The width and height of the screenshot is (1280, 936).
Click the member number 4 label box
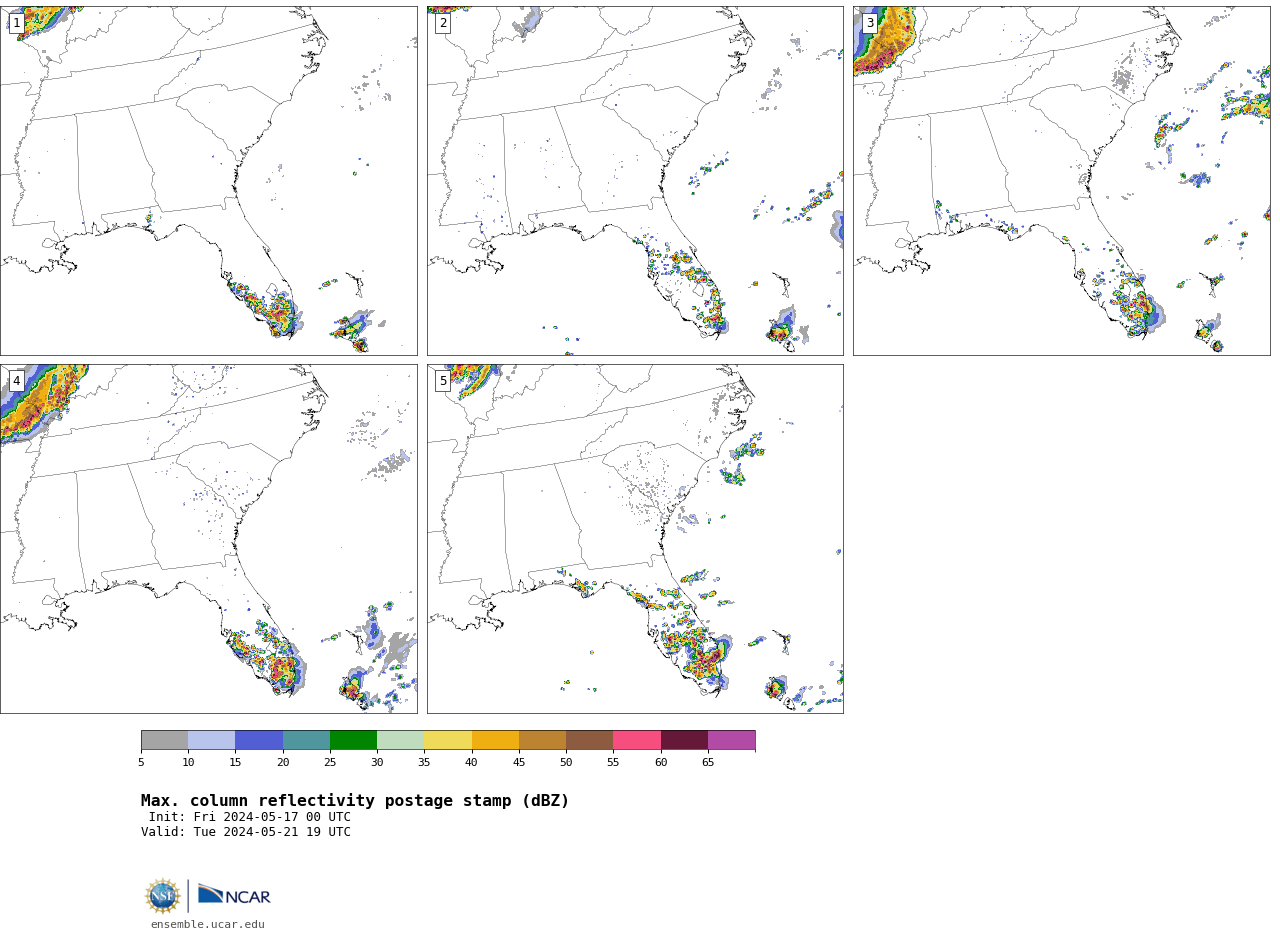pos(16,381)
